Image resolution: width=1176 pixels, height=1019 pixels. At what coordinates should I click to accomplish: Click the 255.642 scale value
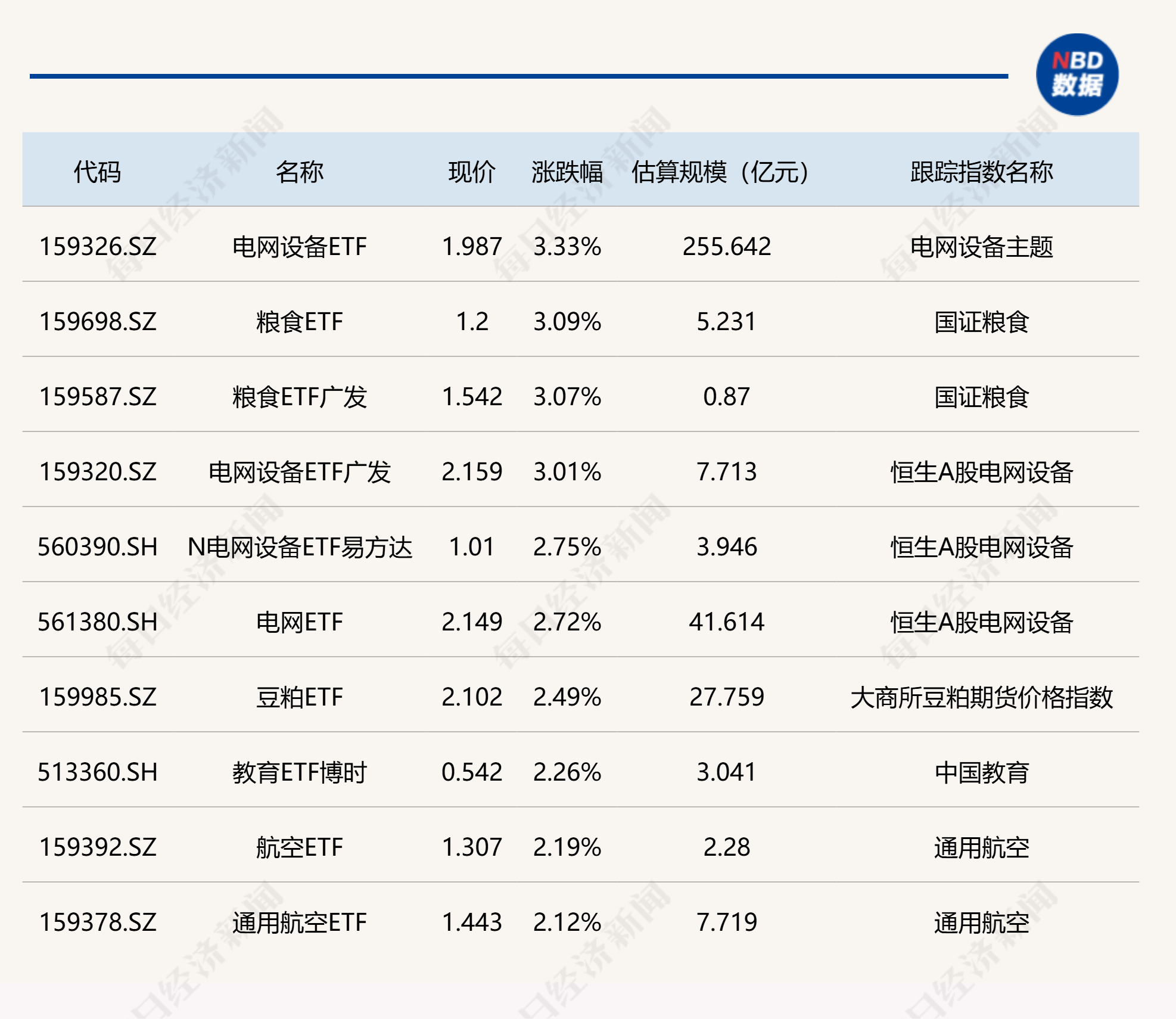coord(726,247)
